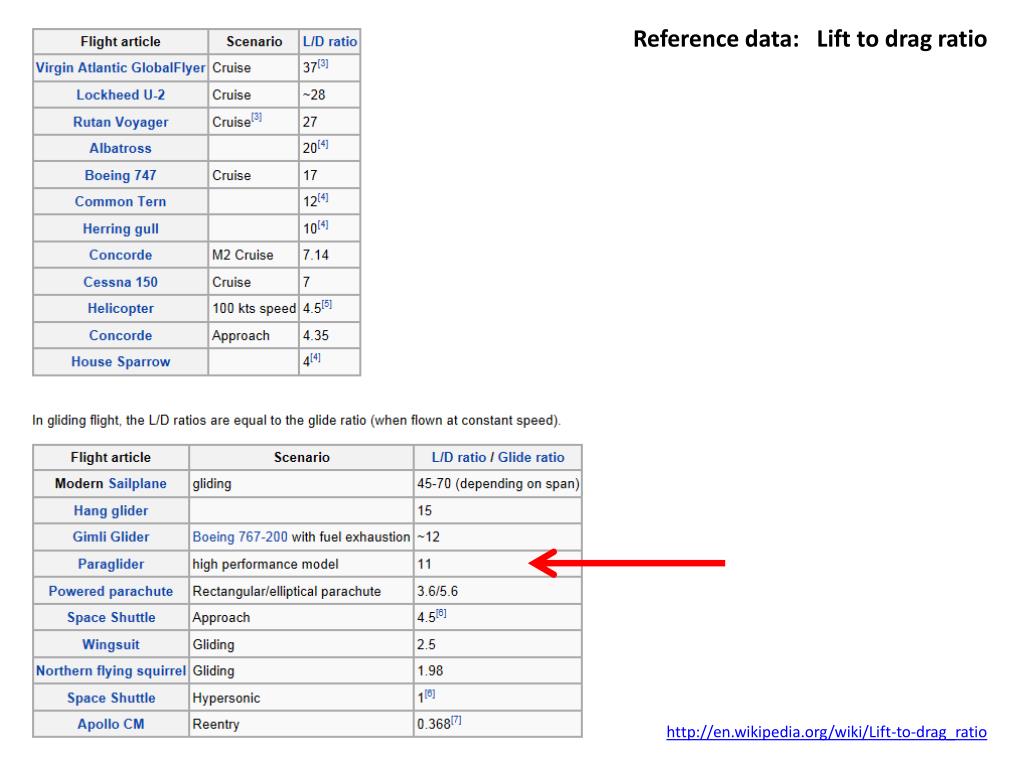Open the Rutan Voyager article link
Image resolution: width=1024 pixels, height=768 pixels.
coord(120,122)
